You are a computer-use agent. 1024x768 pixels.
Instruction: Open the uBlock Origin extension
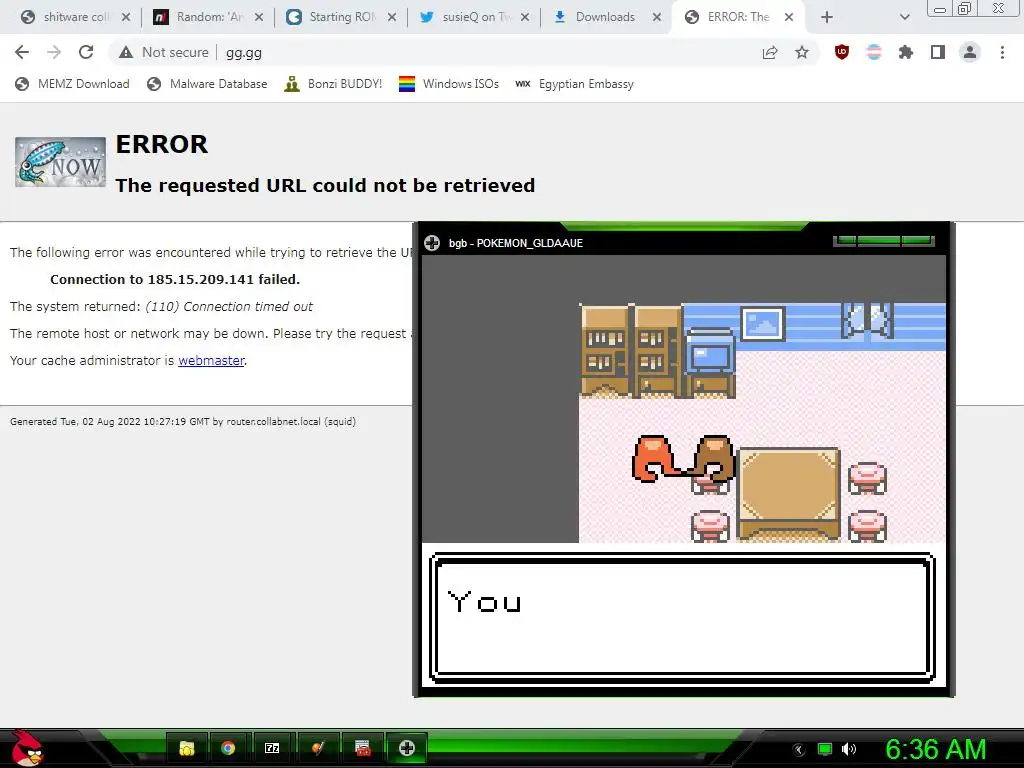[x=842, y=52]
